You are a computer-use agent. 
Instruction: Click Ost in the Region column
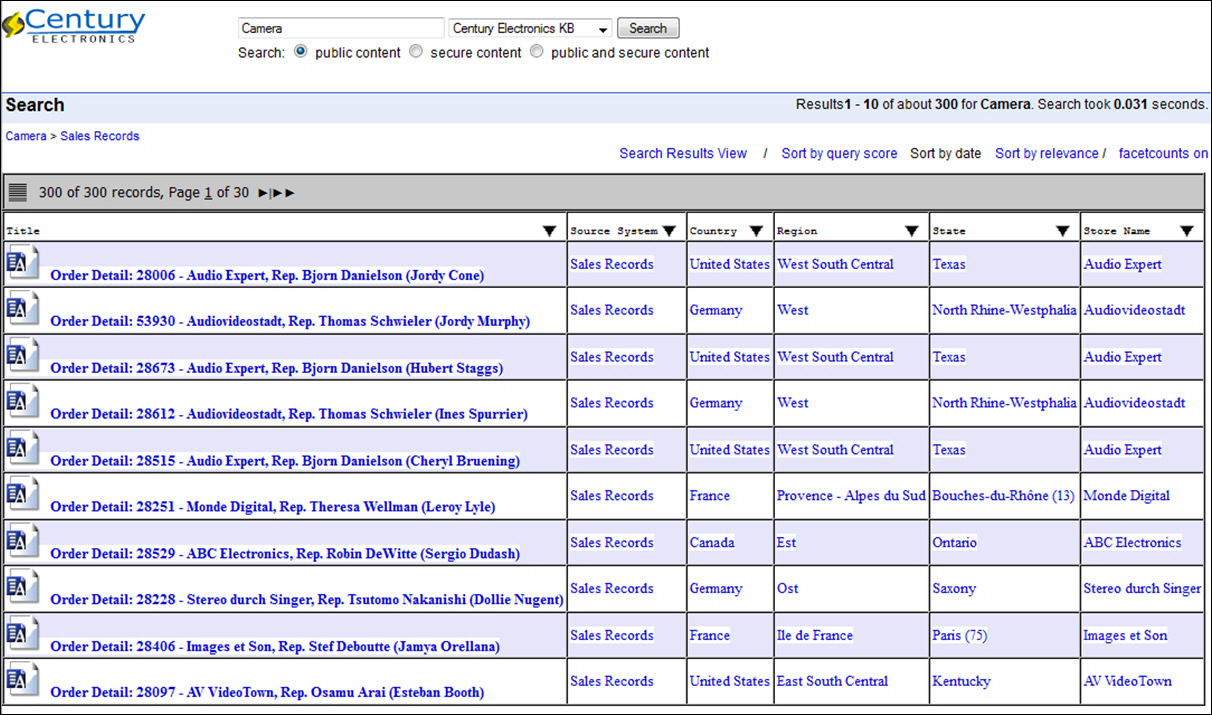(x=788, y=588)
